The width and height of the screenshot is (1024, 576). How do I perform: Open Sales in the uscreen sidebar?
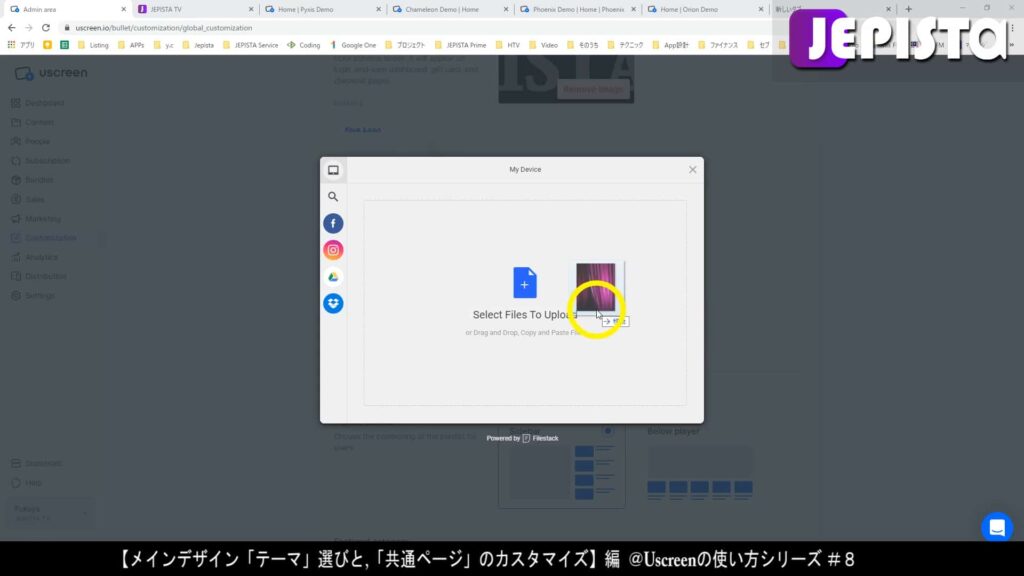28,199
